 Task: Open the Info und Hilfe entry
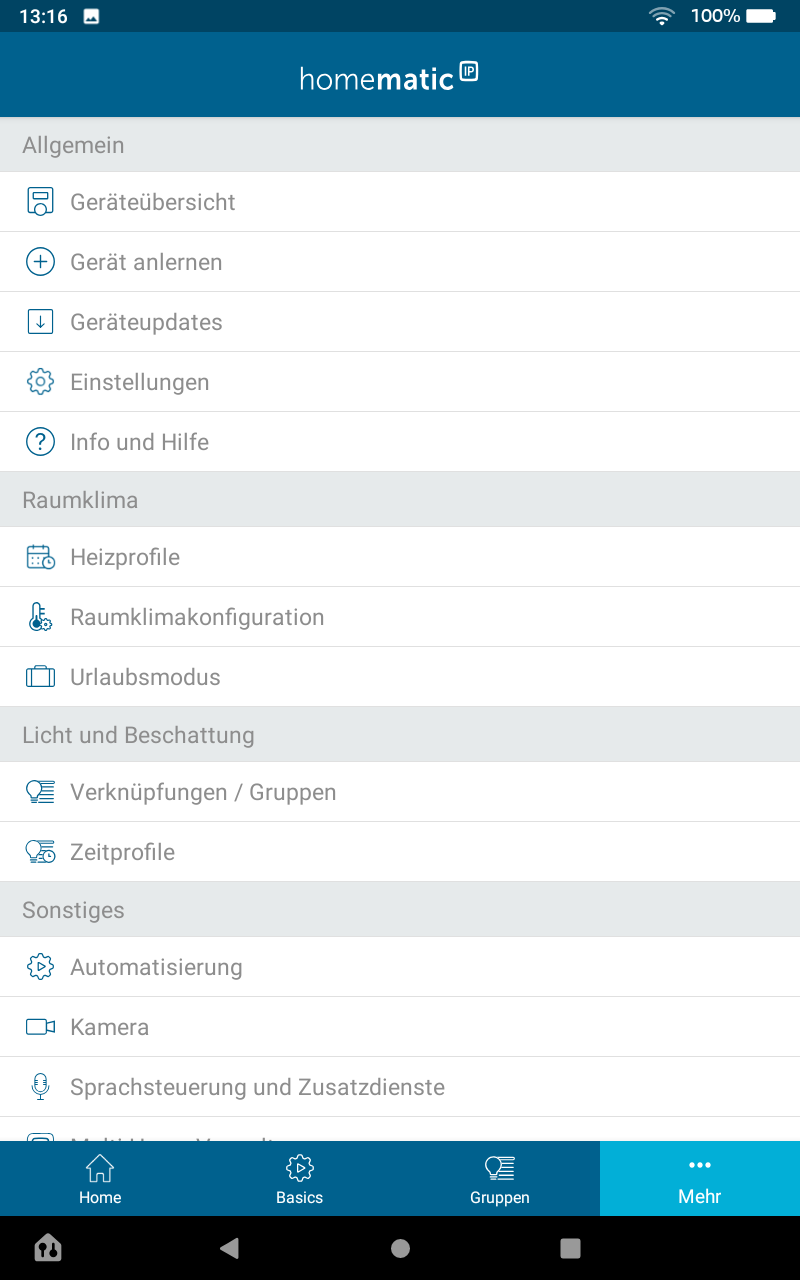coord(140,442)
